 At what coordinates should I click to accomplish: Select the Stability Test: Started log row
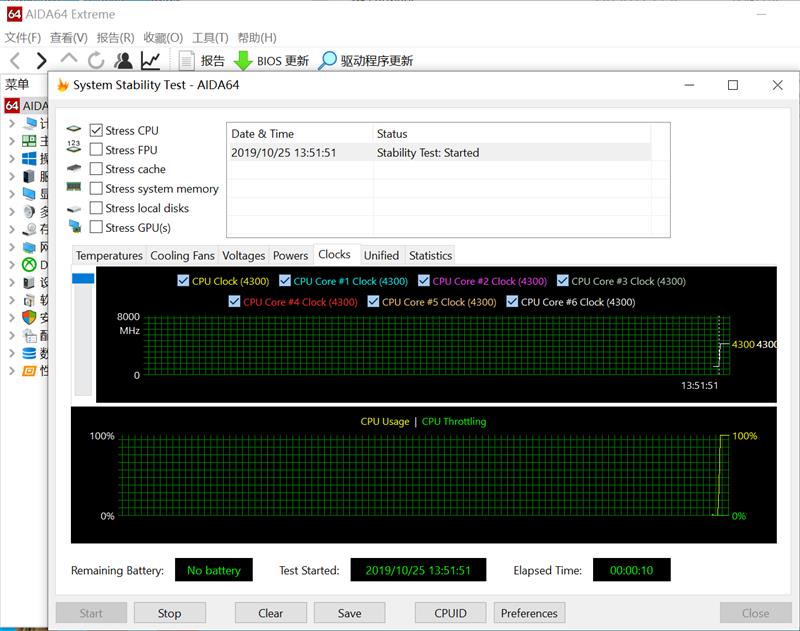(x=439, y=153)
